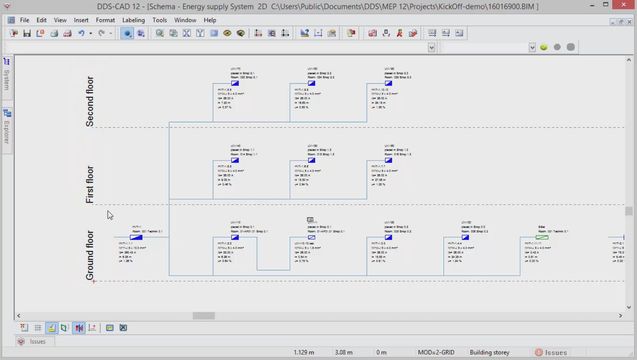Toggle the green status circle indicator
Image resolution: width=637 pixels, height=360 pixels.
click(544, 47)
